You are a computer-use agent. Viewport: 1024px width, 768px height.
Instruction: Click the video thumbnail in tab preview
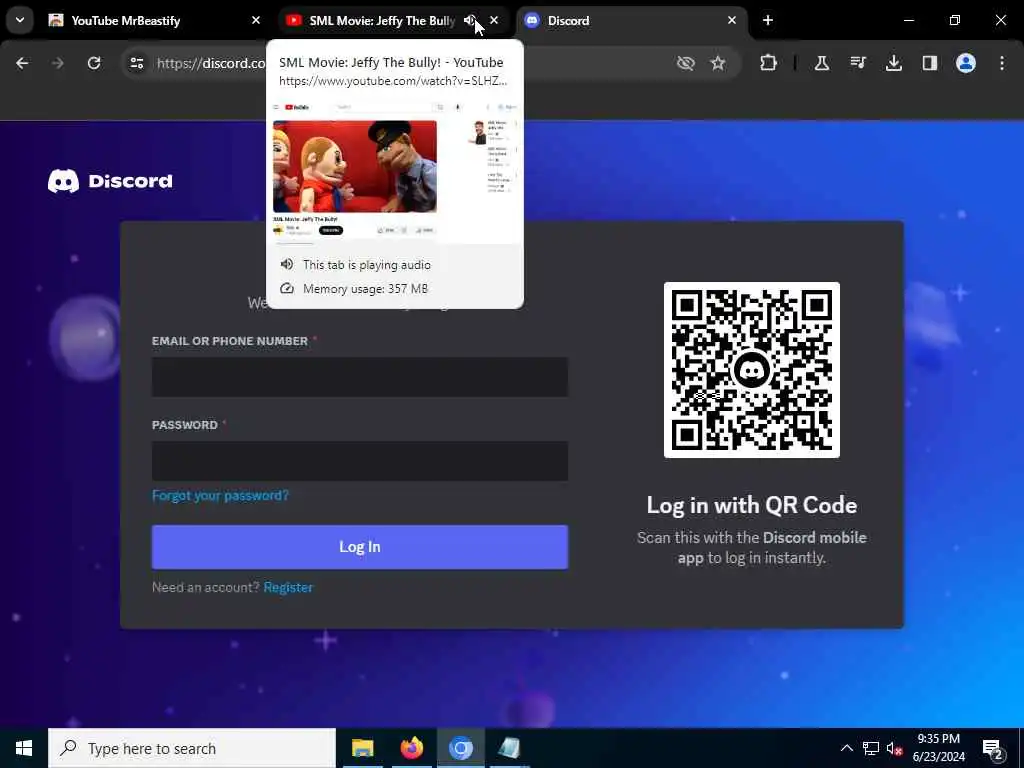355,166
